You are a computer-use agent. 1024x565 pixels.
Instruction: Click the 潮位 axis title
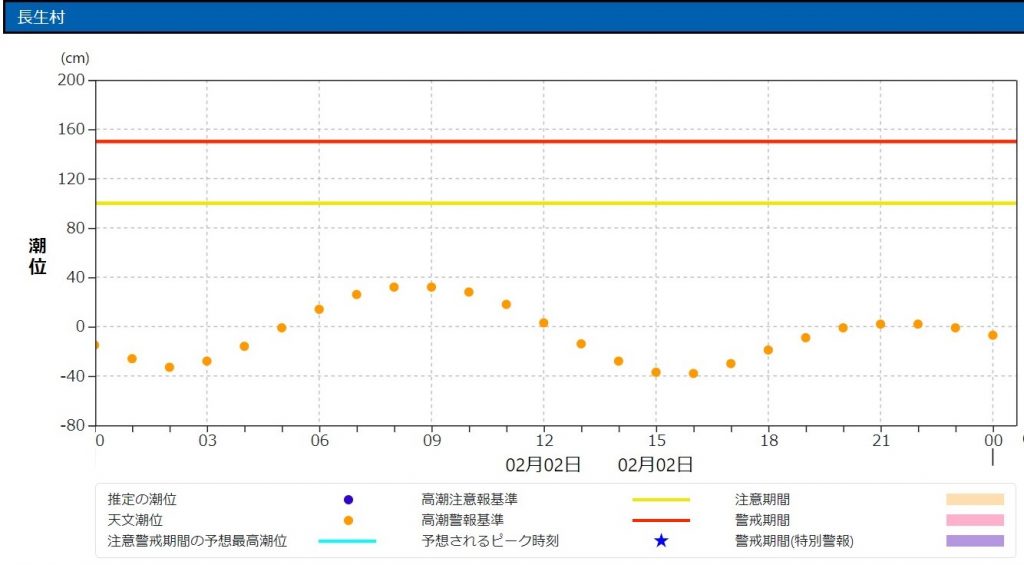[x=37, y=256]
